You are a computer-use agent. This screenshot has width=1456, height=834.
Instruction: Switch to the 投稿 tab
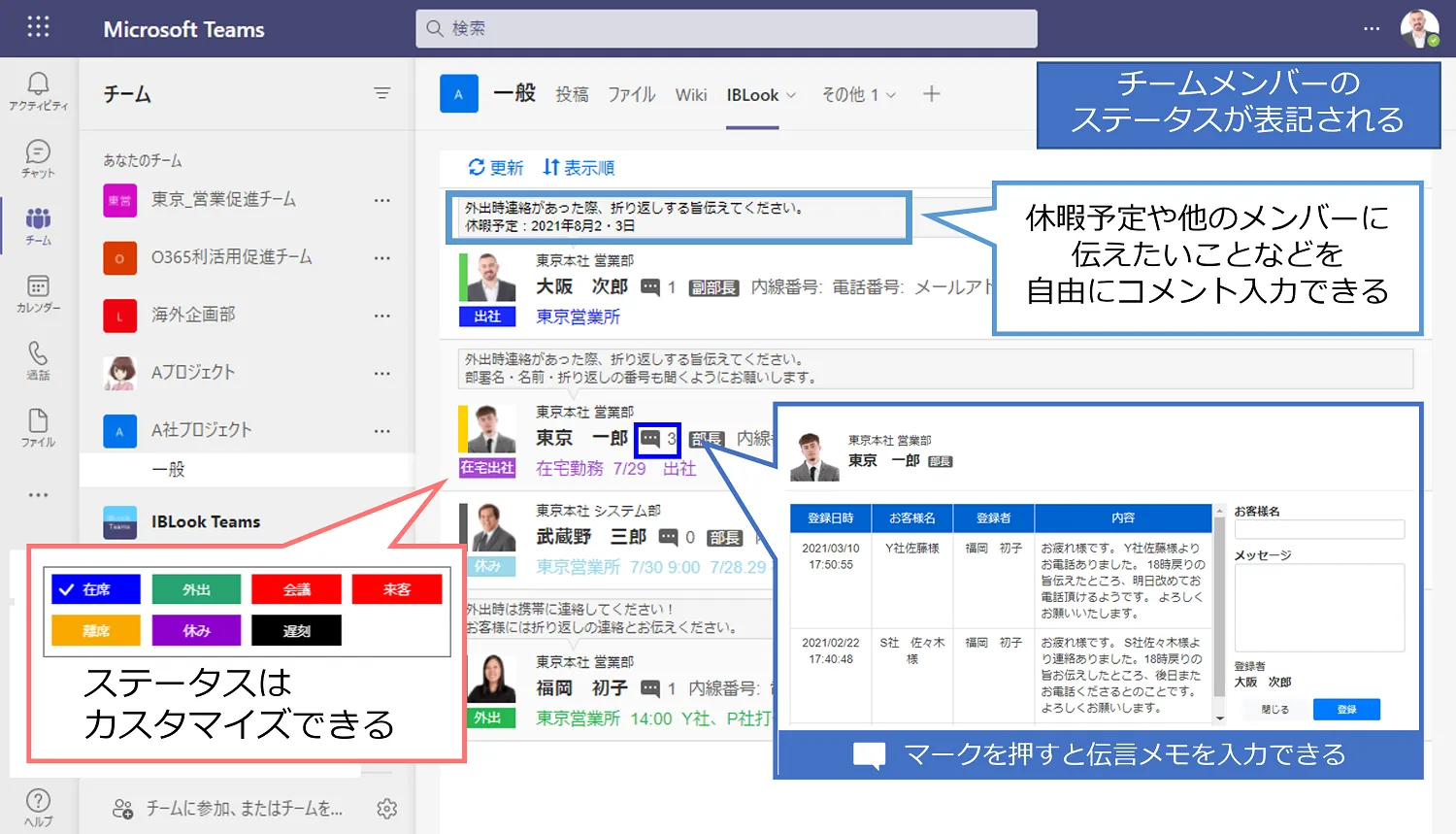point(572,94)
